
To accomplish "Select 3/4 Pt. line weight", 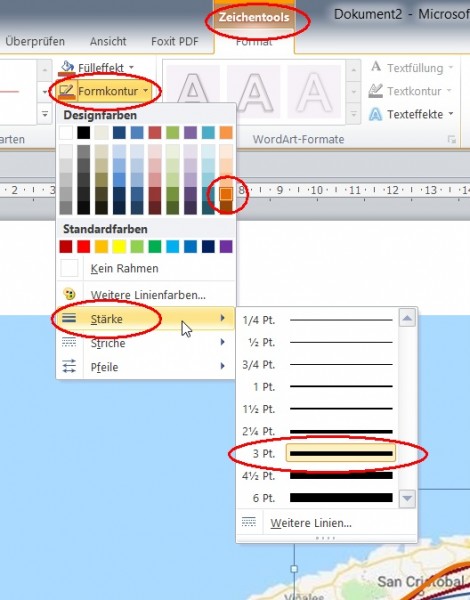I will [x=318, y=364].
